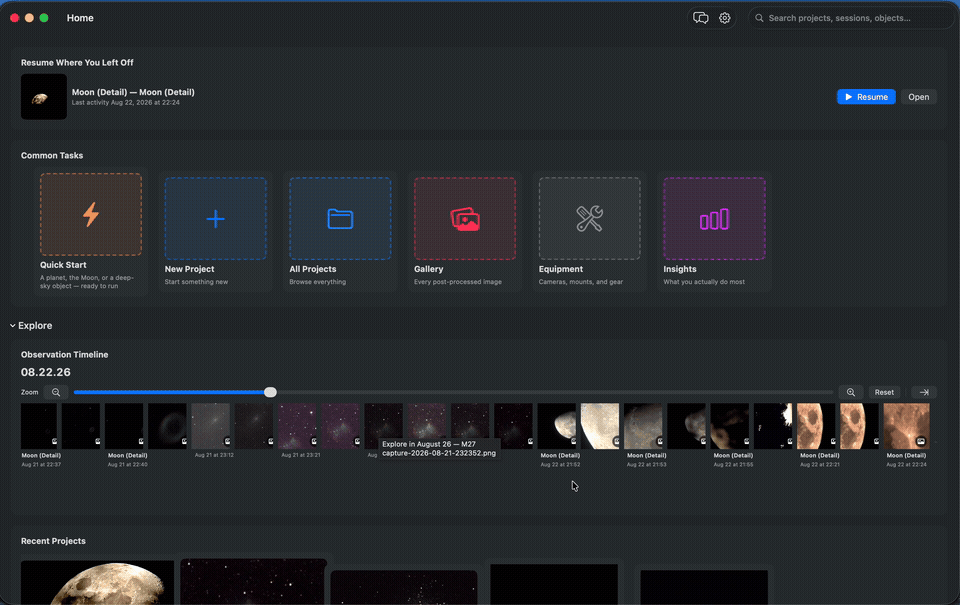Click 'Aug 22 at 21:52' timeline label
The height and width of the screenshot is (605, 960).
(x=560, y=464)
